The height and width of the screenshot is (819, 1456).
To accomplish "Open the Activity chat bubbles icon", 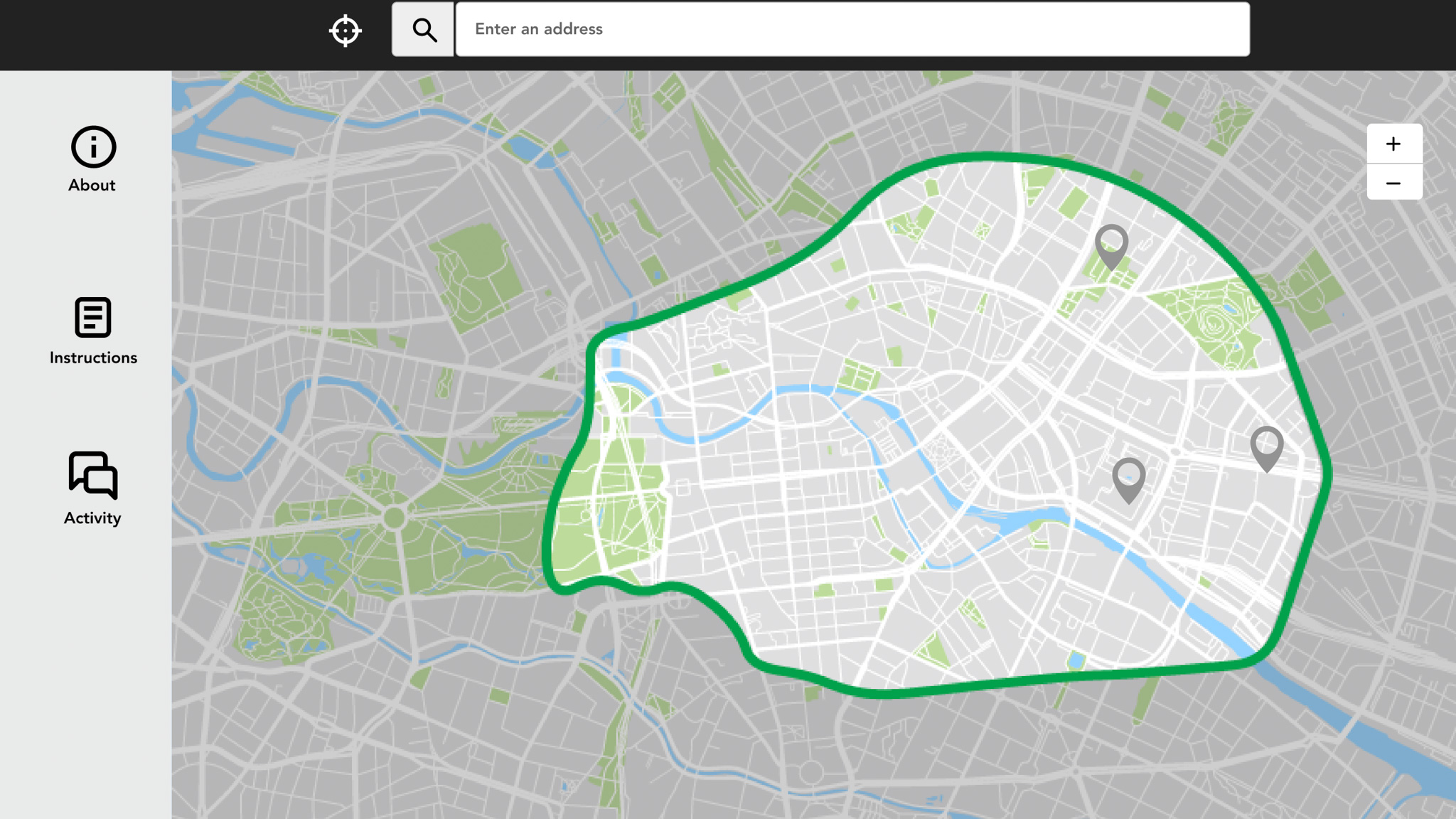I will (93, 475).
